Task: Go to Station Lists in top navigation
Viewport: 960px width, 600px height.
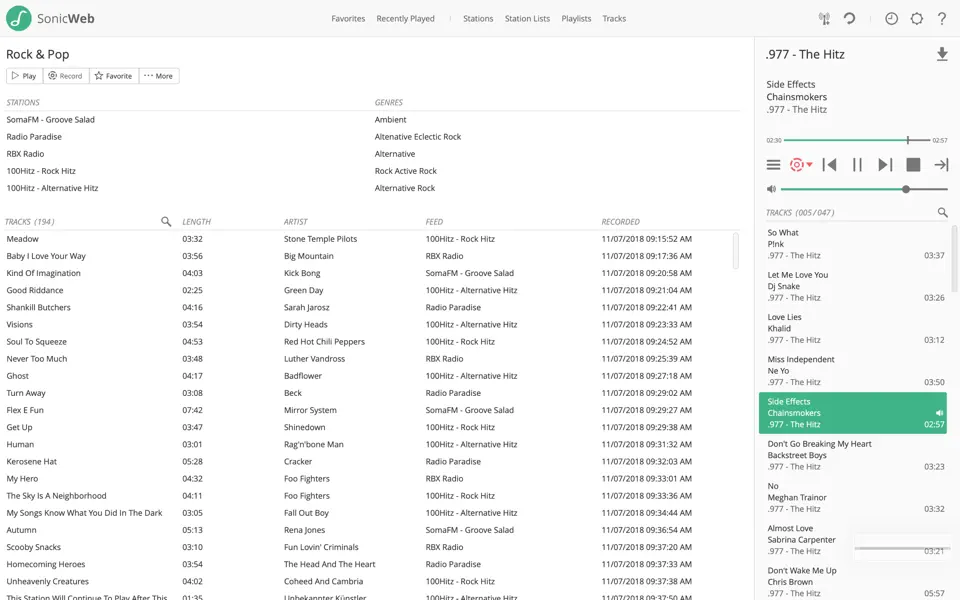Action: [x=527, y=19]
